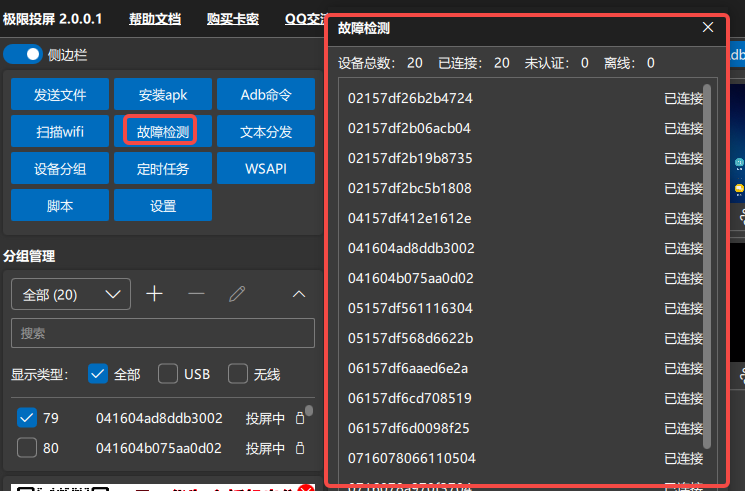
Task: Select device 041604ad8ddb3002 in the group list
Action: point(159,418)
